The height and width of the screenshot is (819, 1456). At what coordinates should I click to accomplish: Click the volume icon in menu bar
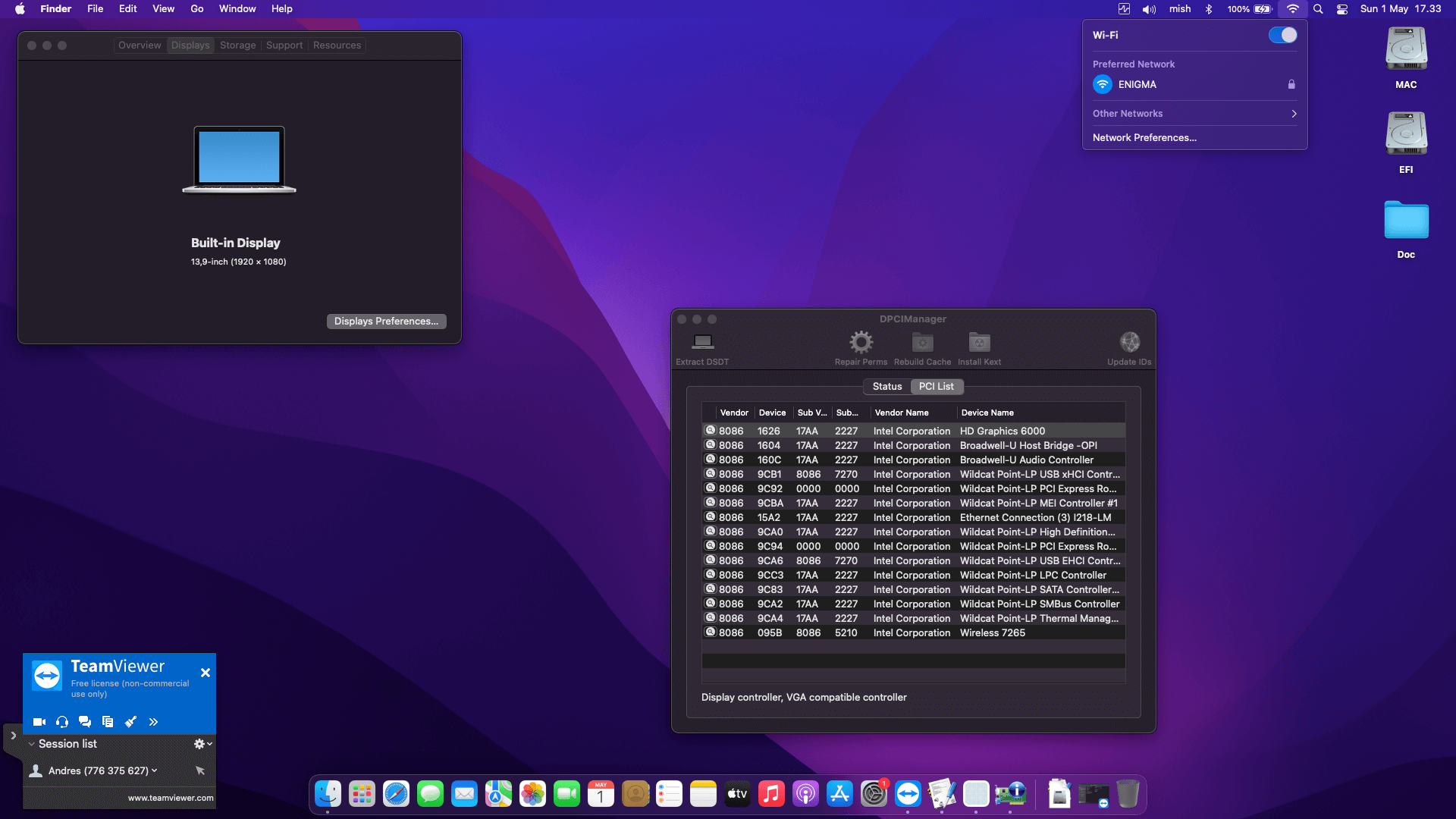1149,9
